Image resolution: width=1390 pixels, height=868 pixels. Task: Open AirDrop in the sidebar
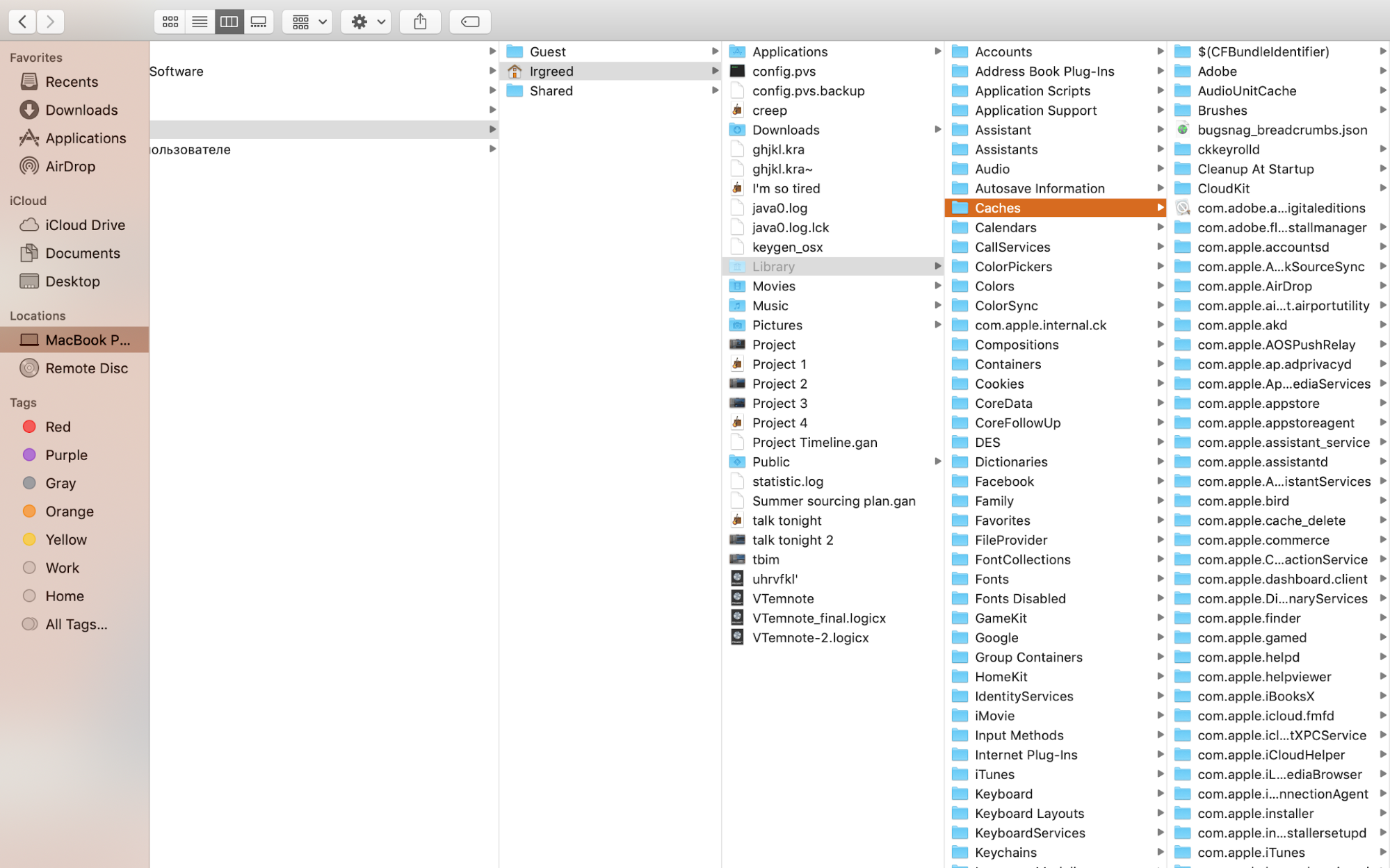click(74, 166)
